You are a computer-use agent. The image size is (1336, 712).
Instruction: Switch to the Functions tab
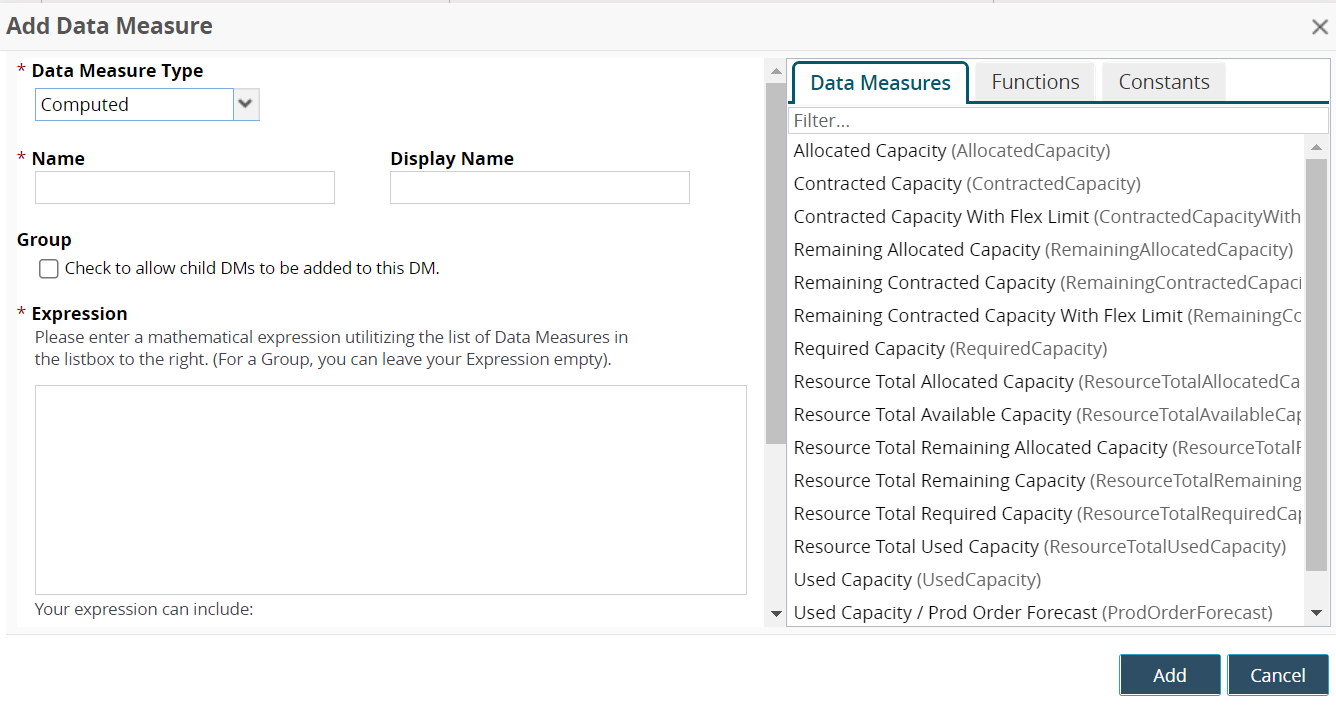[1035, 82]
